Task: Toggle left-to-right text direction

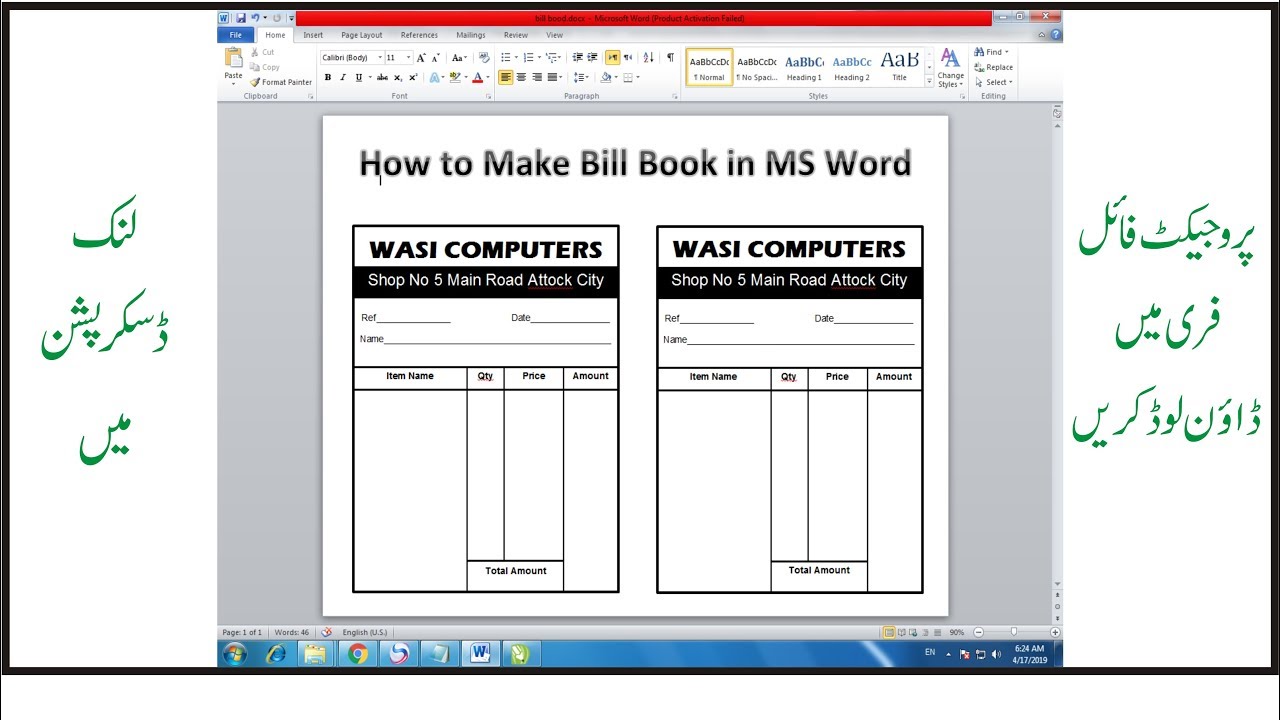Action: point(613,57)
